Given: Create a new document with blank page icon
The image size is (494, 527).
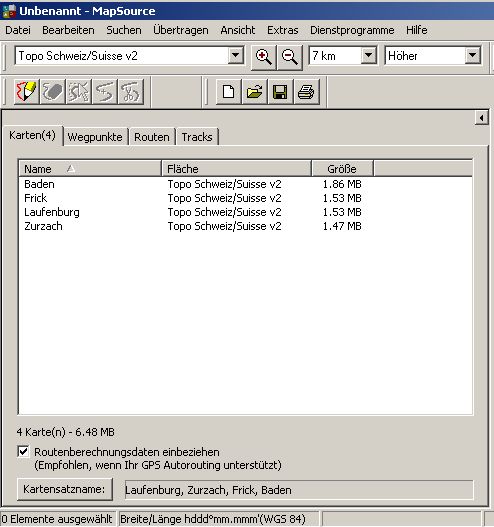Looking at the screenshot, I should [x=229, y=91].
